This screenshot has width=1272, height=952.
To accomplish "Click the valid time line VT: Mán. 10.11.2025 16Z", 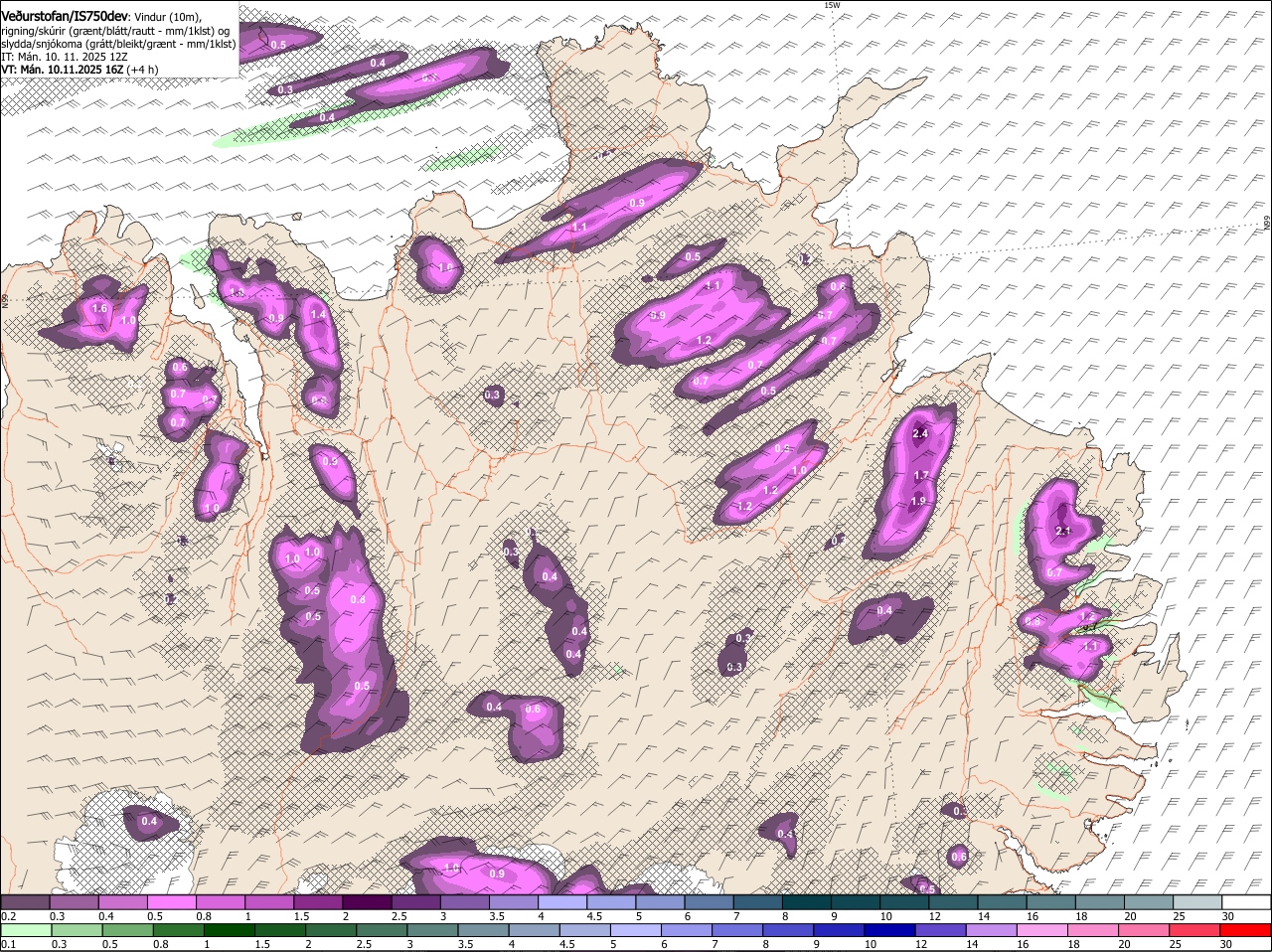I will 60,69.
